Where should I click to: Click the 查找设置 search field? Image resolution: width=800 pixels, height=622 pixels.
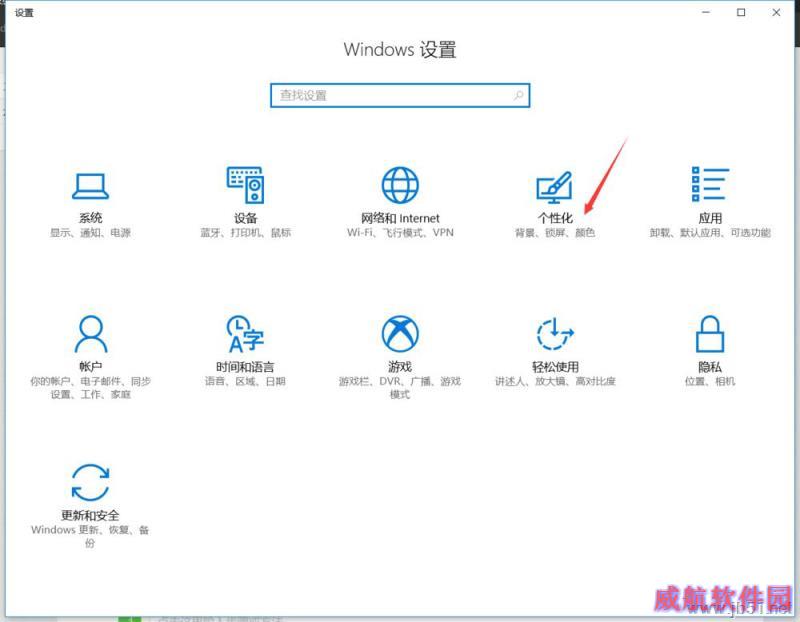click(x=400, y=95)
